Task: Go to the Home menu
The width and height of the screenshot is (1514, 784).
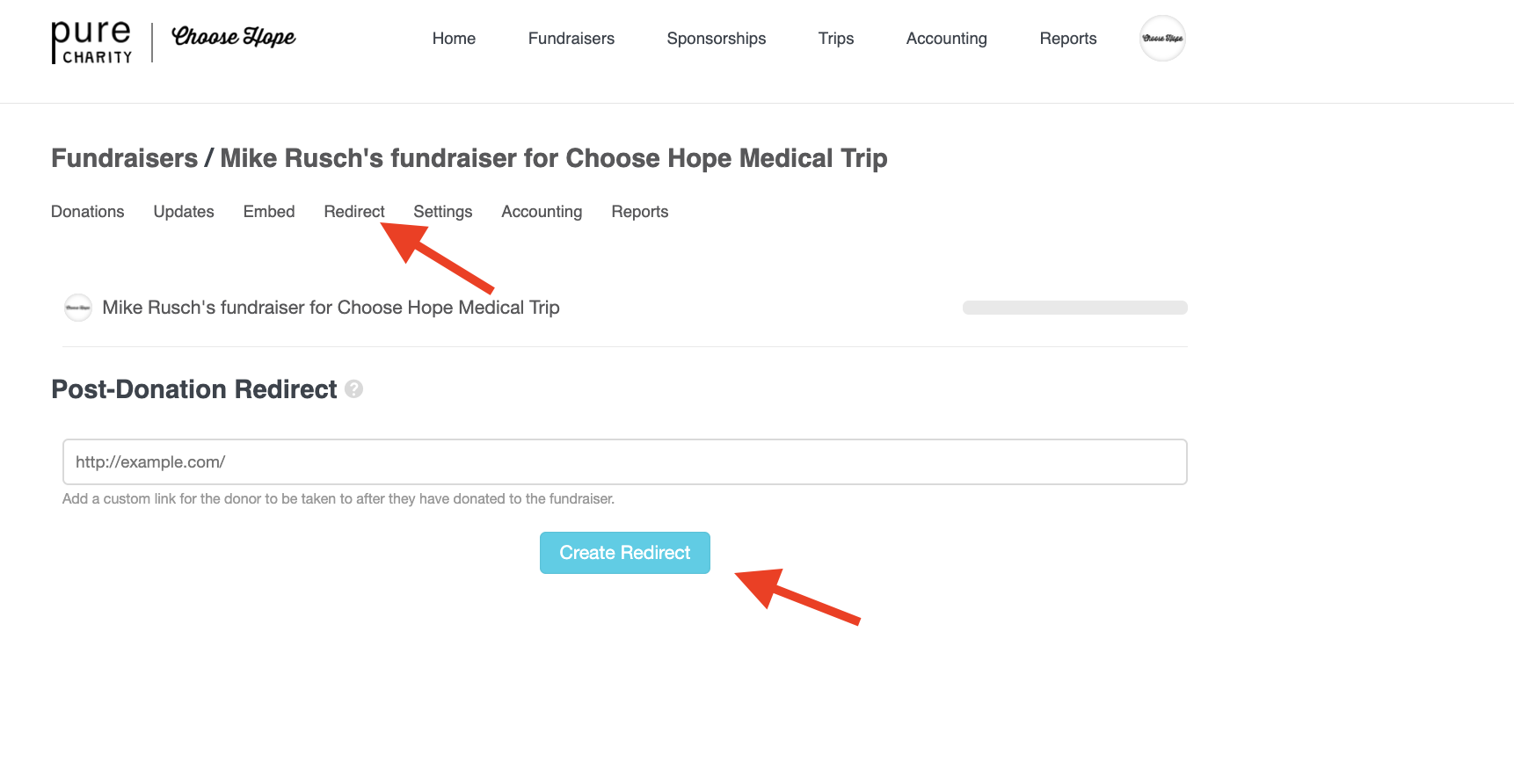Action: pos(454,39)
